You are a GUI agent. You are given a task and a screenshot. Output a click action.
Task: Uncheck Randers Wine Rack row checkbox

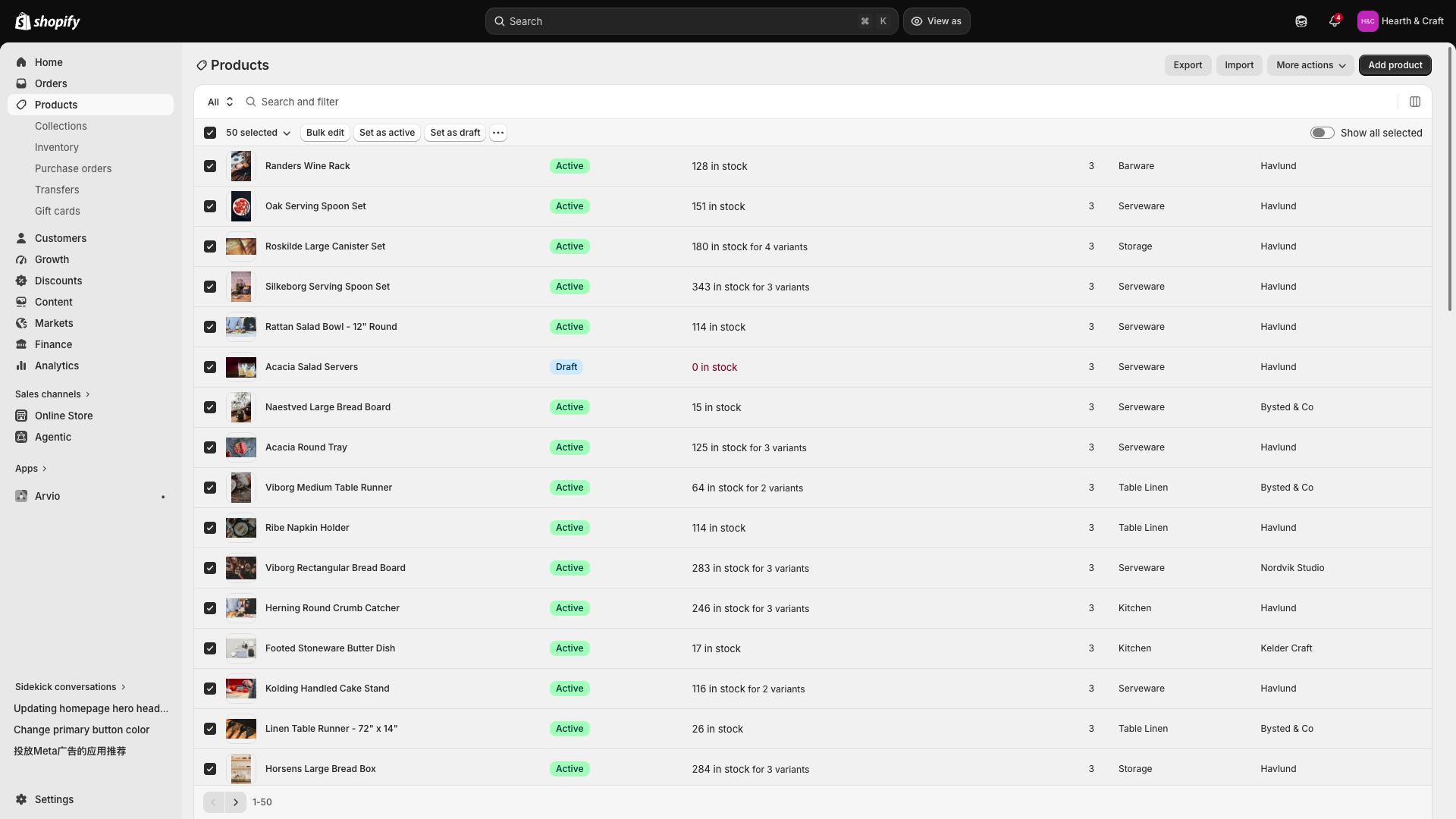pos(210,166)
